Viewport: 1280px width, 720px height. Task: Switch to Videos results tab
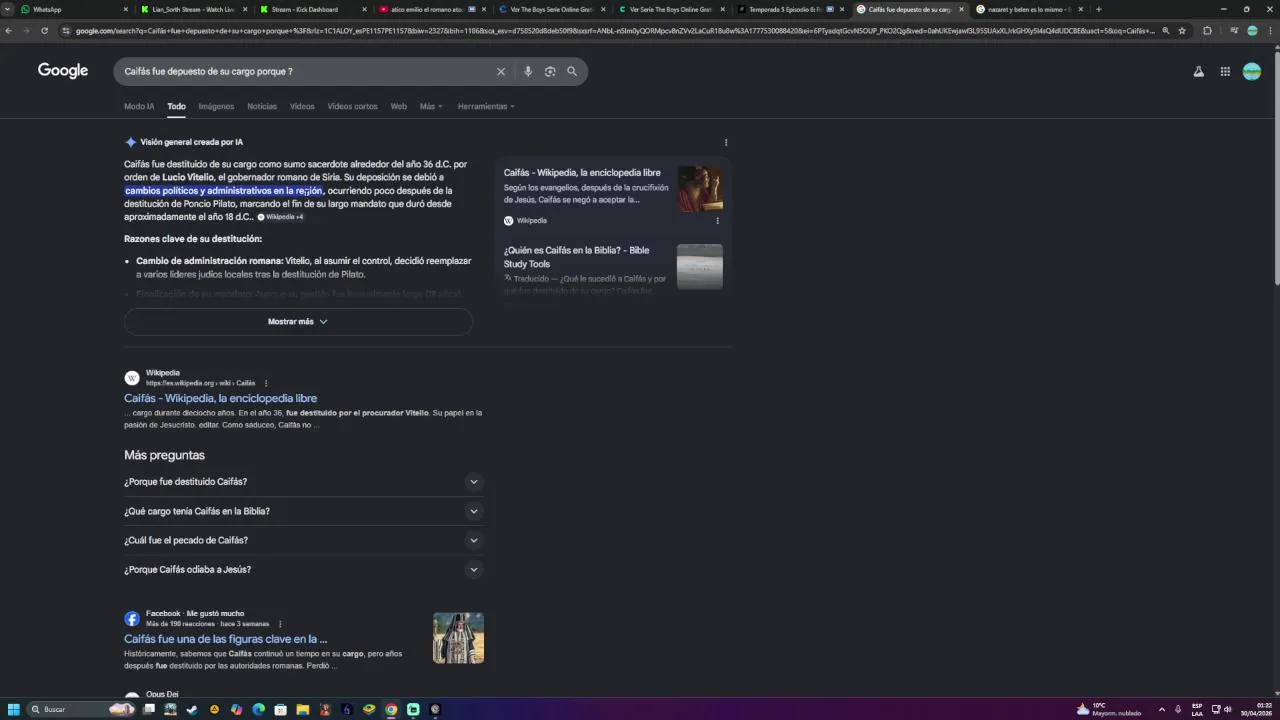[x=302, y=106]
